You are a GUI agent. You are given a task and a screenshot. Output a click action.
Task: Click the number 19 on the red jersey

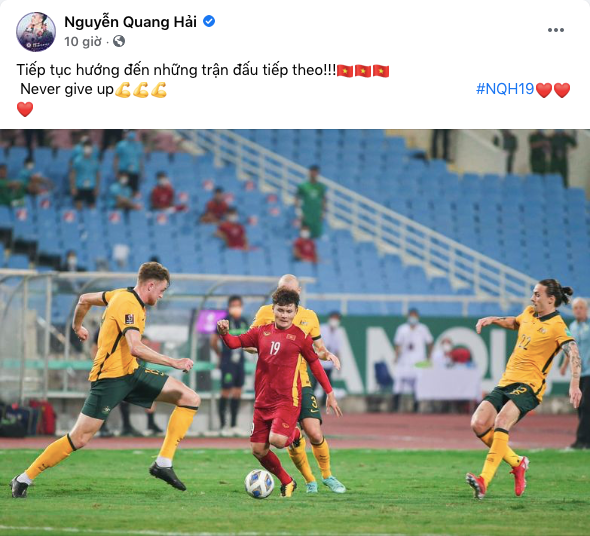coord(275,348)
